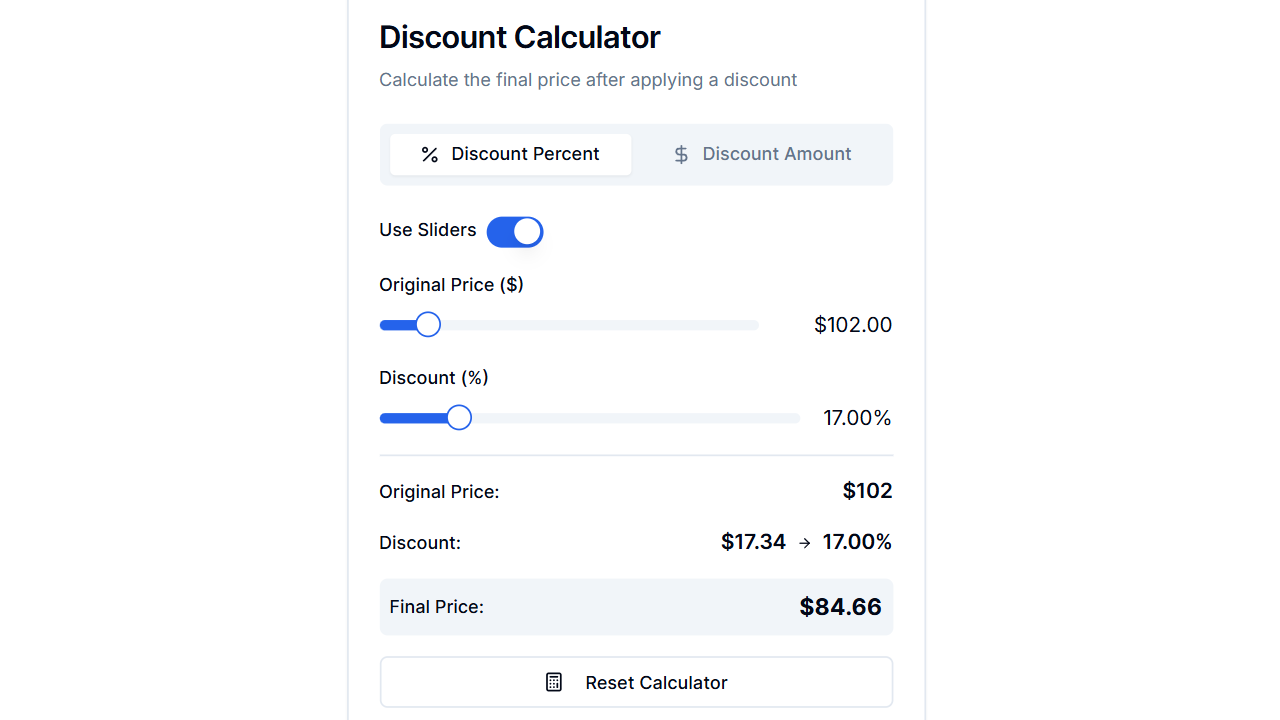Image resolution: width=1280 pixels, height=720 pixels.
Task: Click the Use Sliders text label
Action: [427, 230]
